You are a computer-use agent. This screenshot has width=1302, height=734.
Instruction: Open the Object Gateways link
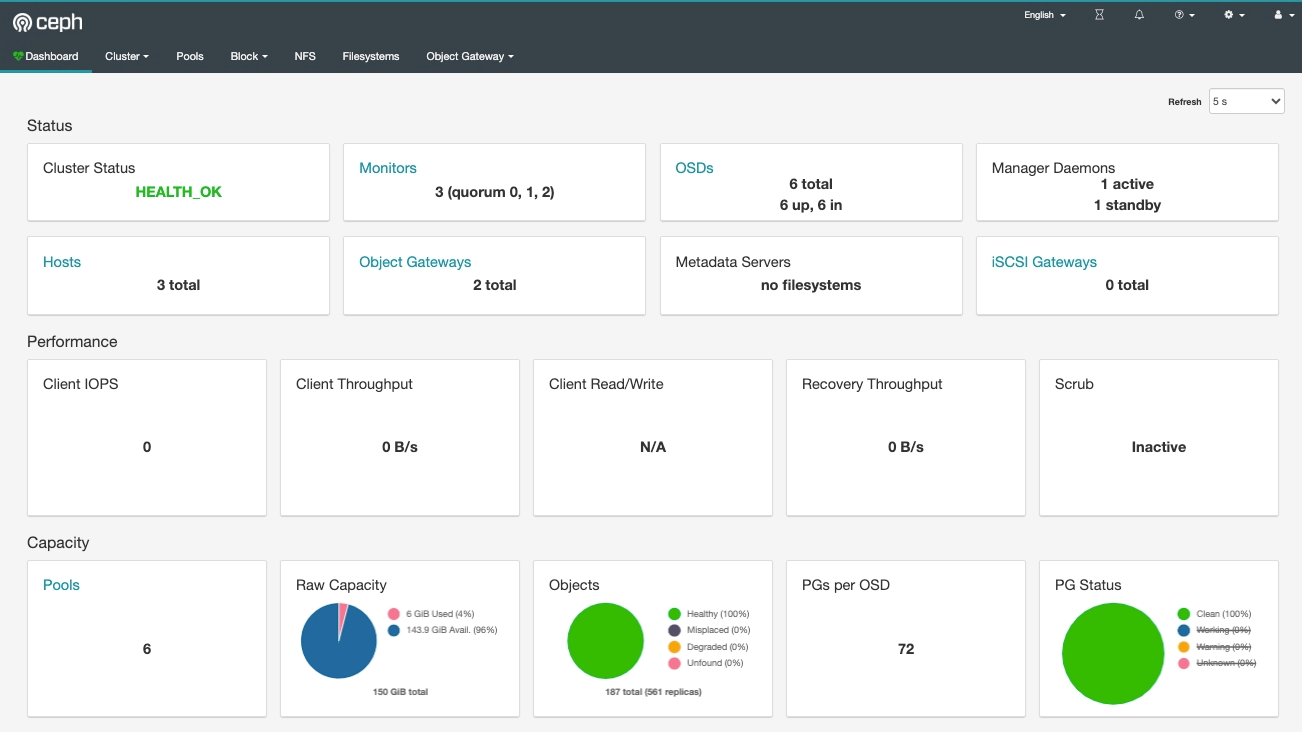tap(415, 262)
